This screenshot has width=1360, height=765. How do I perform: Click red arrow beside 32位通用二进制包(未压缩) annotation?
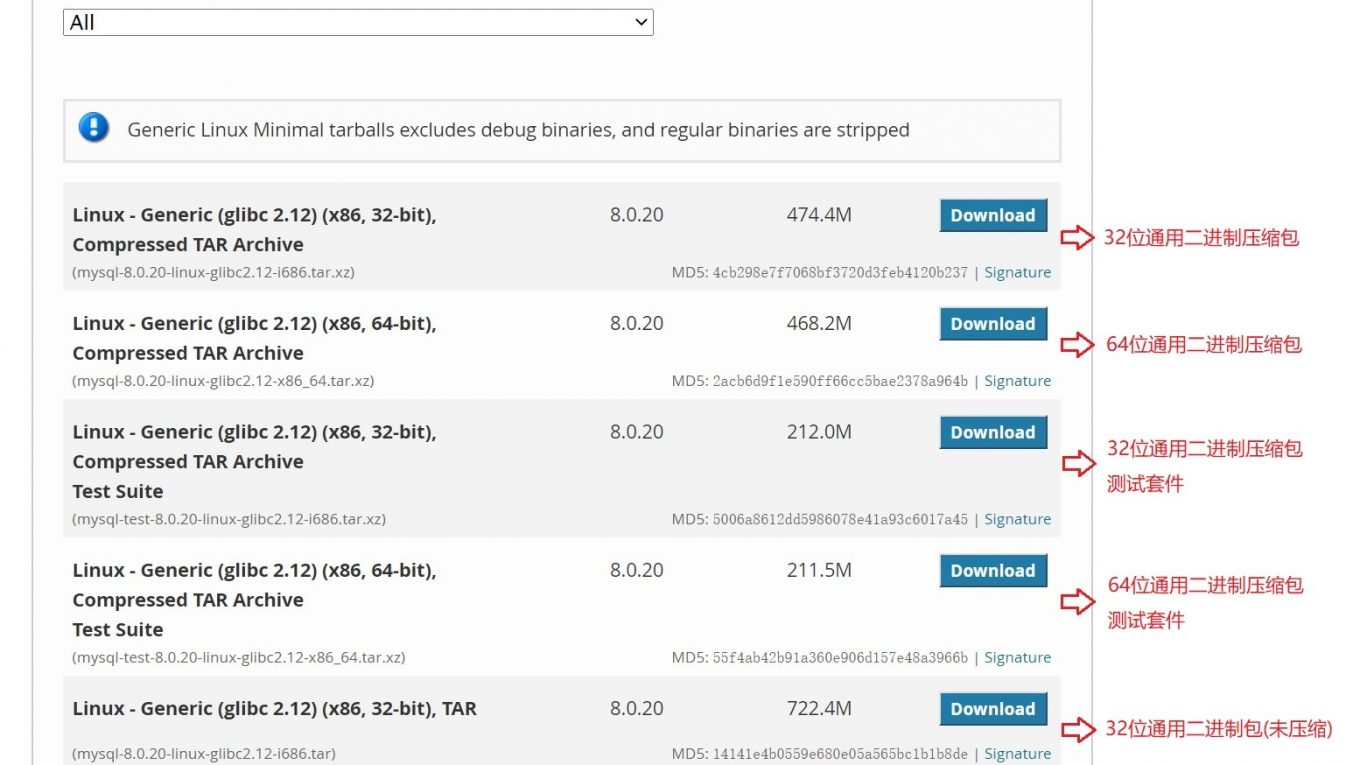pos(1077,730)
